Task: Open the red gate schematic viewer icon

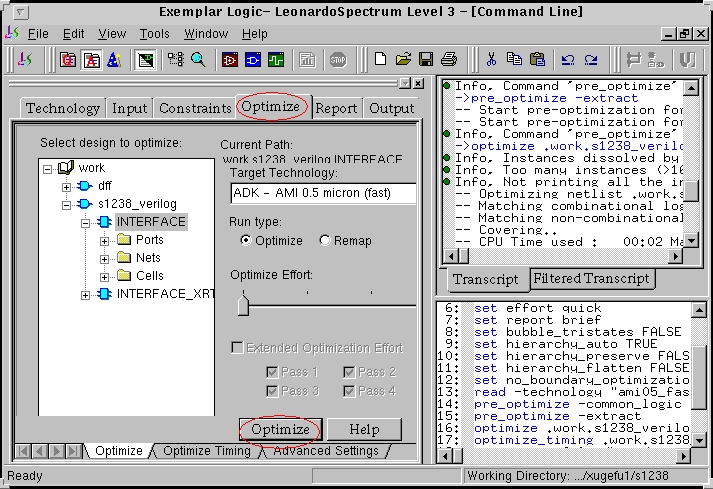Action: pos(230,60)
